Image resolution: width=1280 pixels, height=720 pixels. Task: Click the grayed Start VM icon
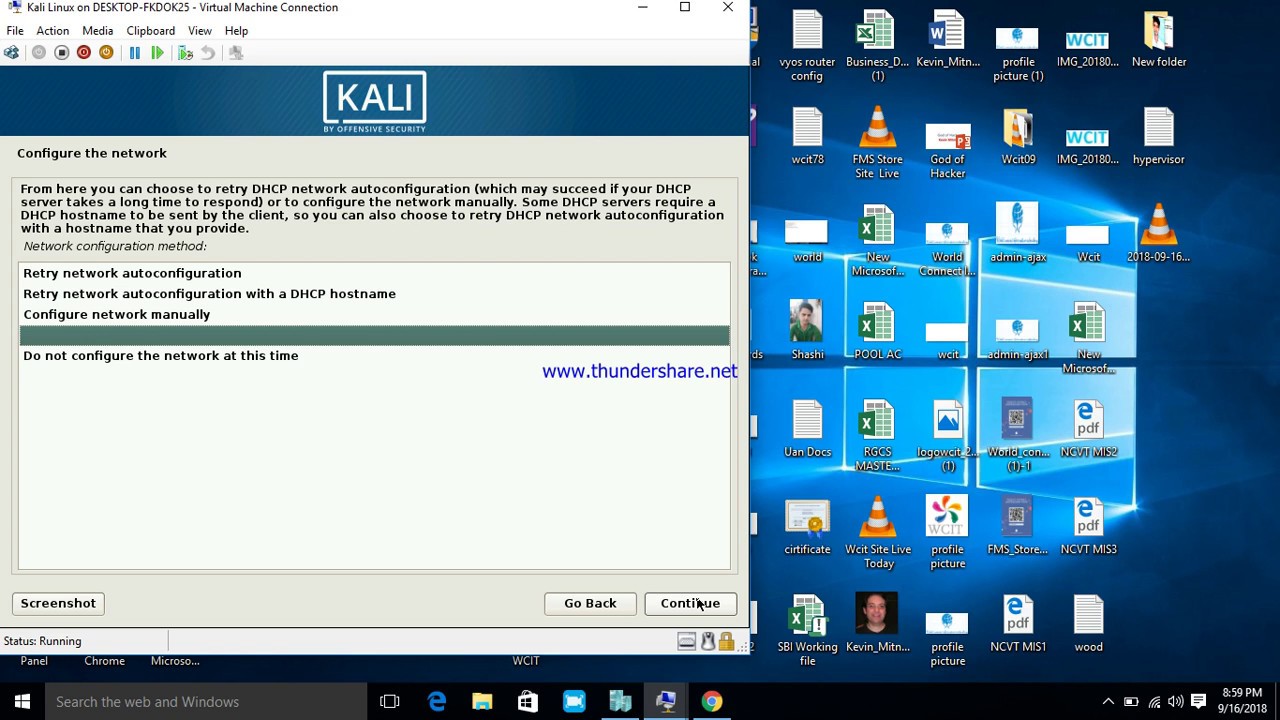coord(39,53)
